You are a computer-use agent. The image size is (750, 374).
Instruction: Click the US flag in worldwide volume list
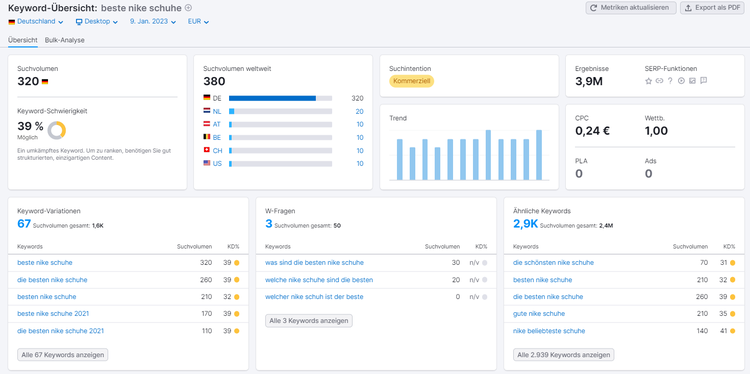pos(207,163)
